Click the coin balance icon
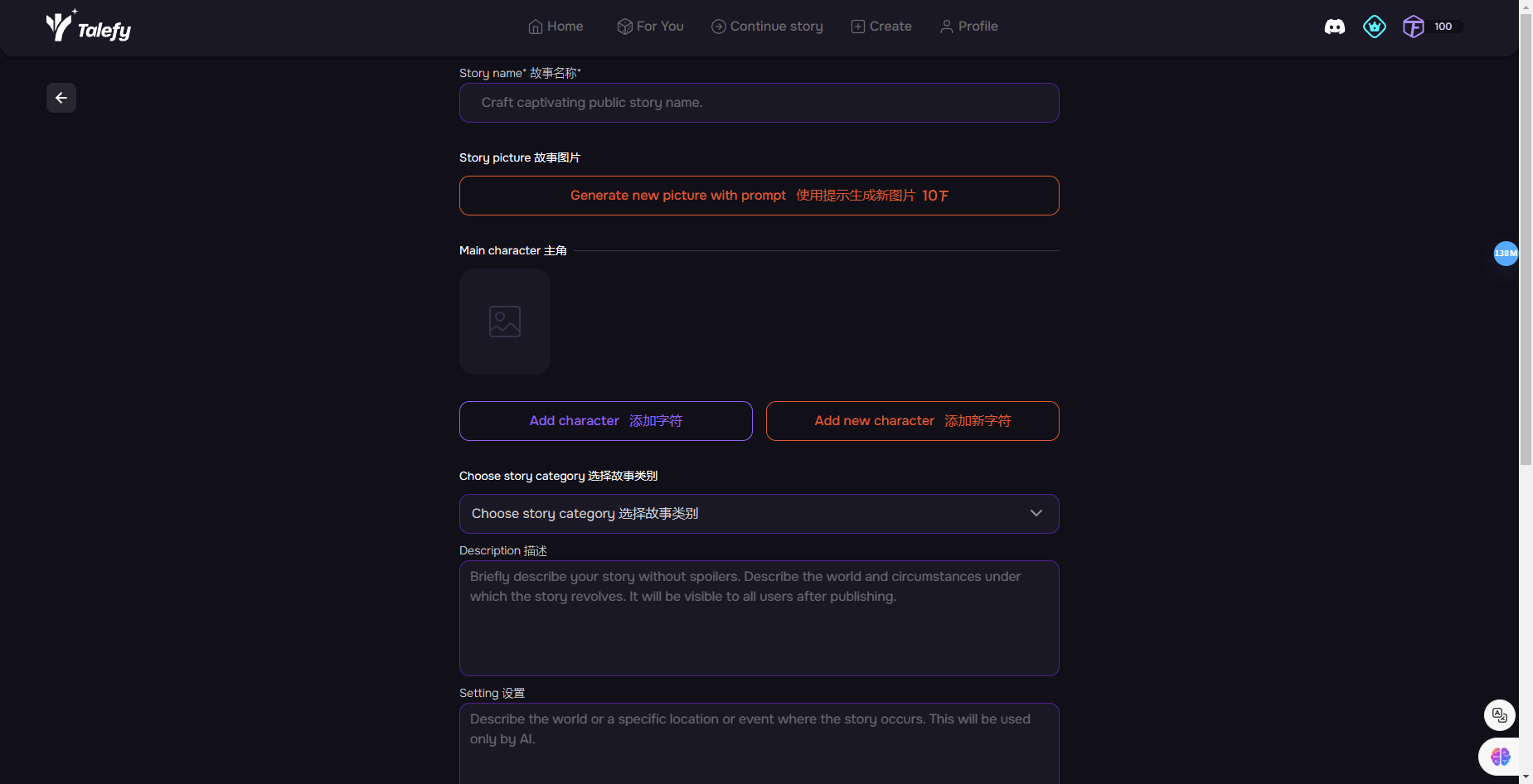 click(x=1414, y=27)
